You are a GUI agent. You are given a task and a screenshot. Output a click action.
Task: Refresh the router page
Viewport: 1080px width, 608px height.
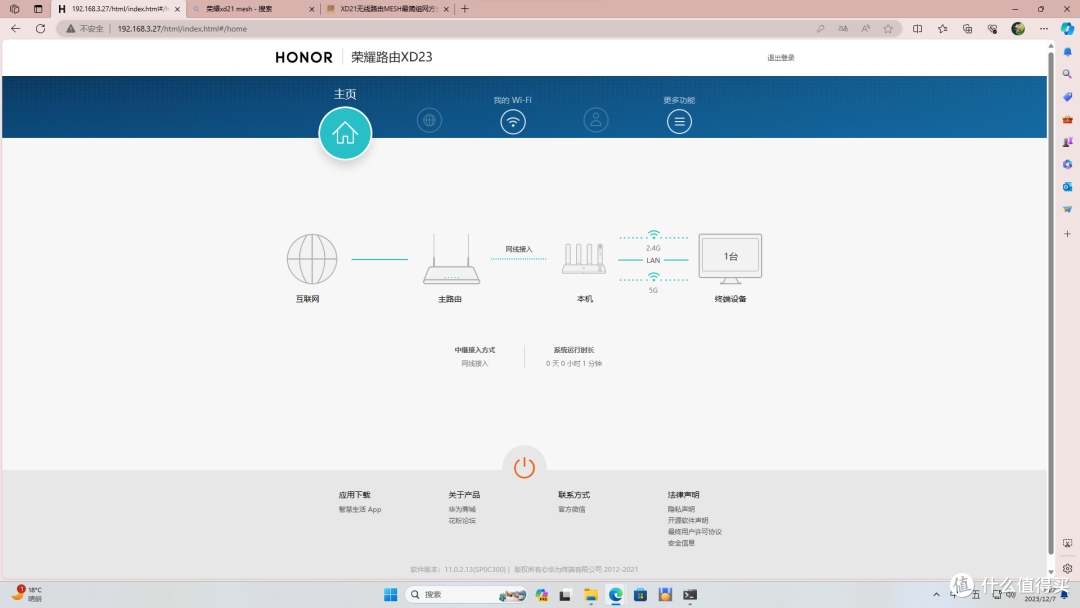pyautogui.click(x=41, y=29)
